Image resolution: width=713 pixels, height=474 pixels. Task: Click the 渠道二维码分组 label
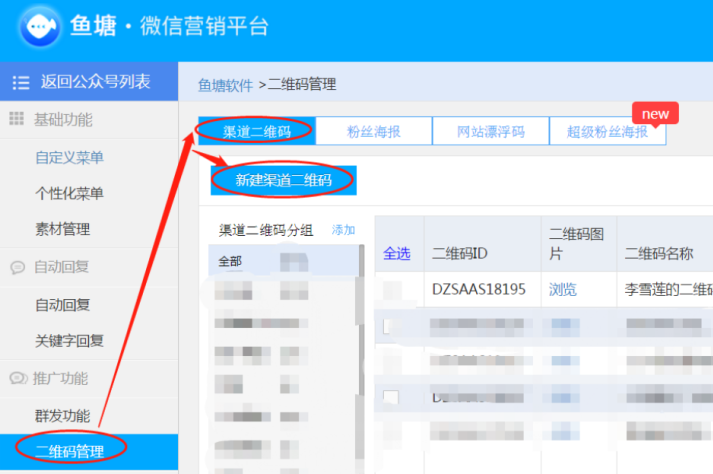tap(266, 230)
